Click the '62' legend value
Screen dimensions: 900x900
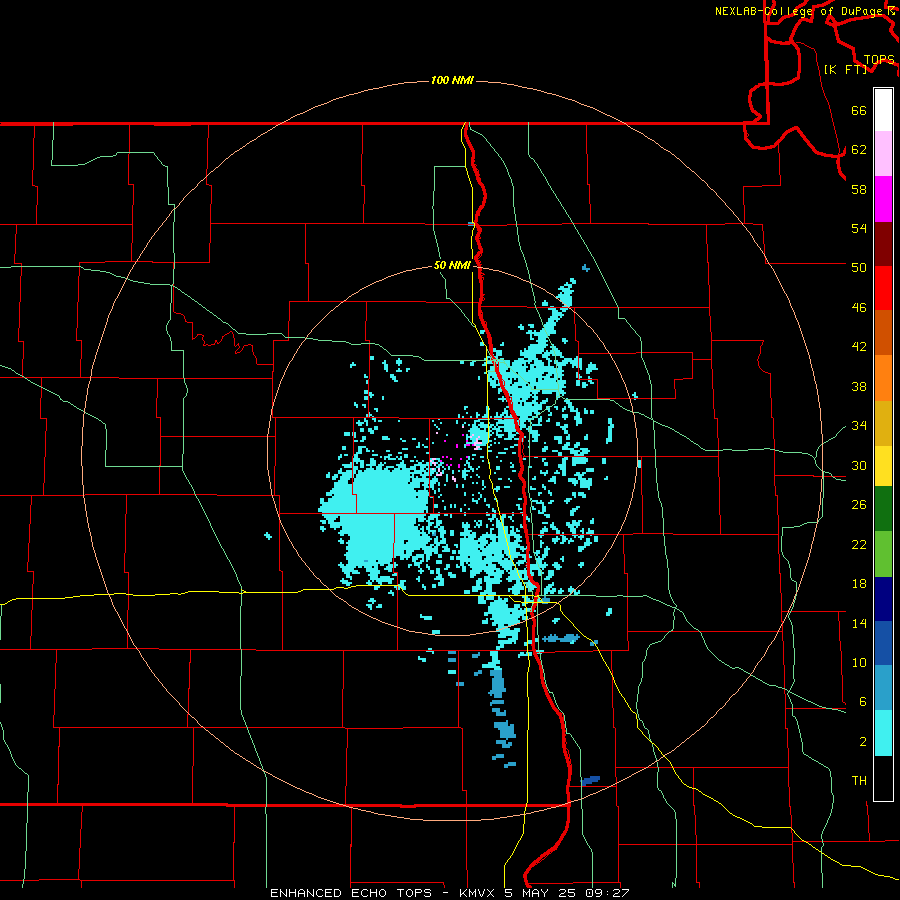click(x=859, y=150)
